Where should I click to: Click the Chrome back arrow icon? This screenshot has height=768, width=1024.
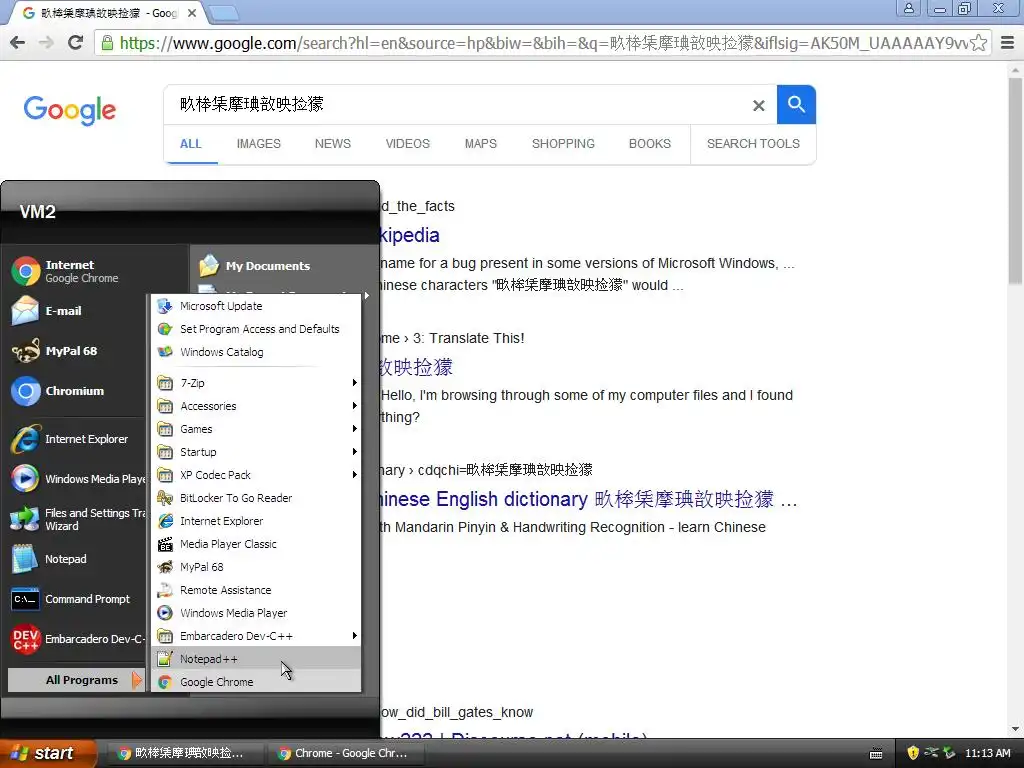tap(18, 43)
